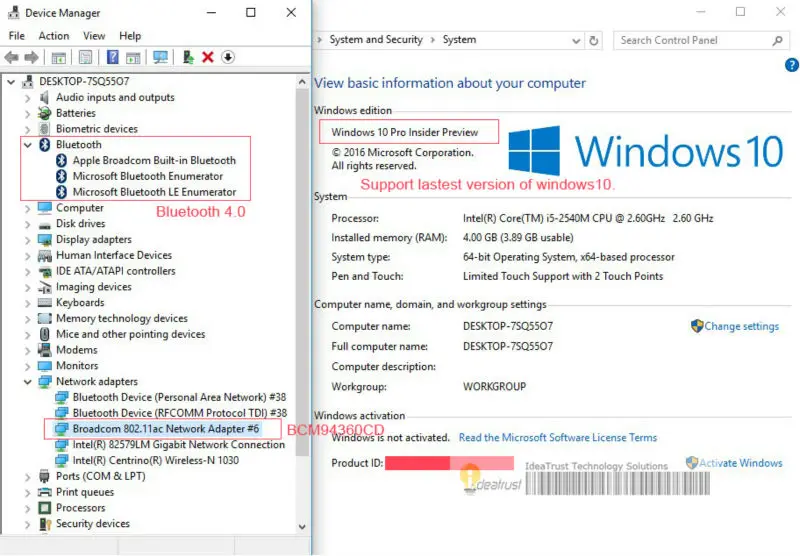Click the Audio inputs and outputs speaker icon
The width and height of the screenshot is (800, 556).
pos(45,97)
